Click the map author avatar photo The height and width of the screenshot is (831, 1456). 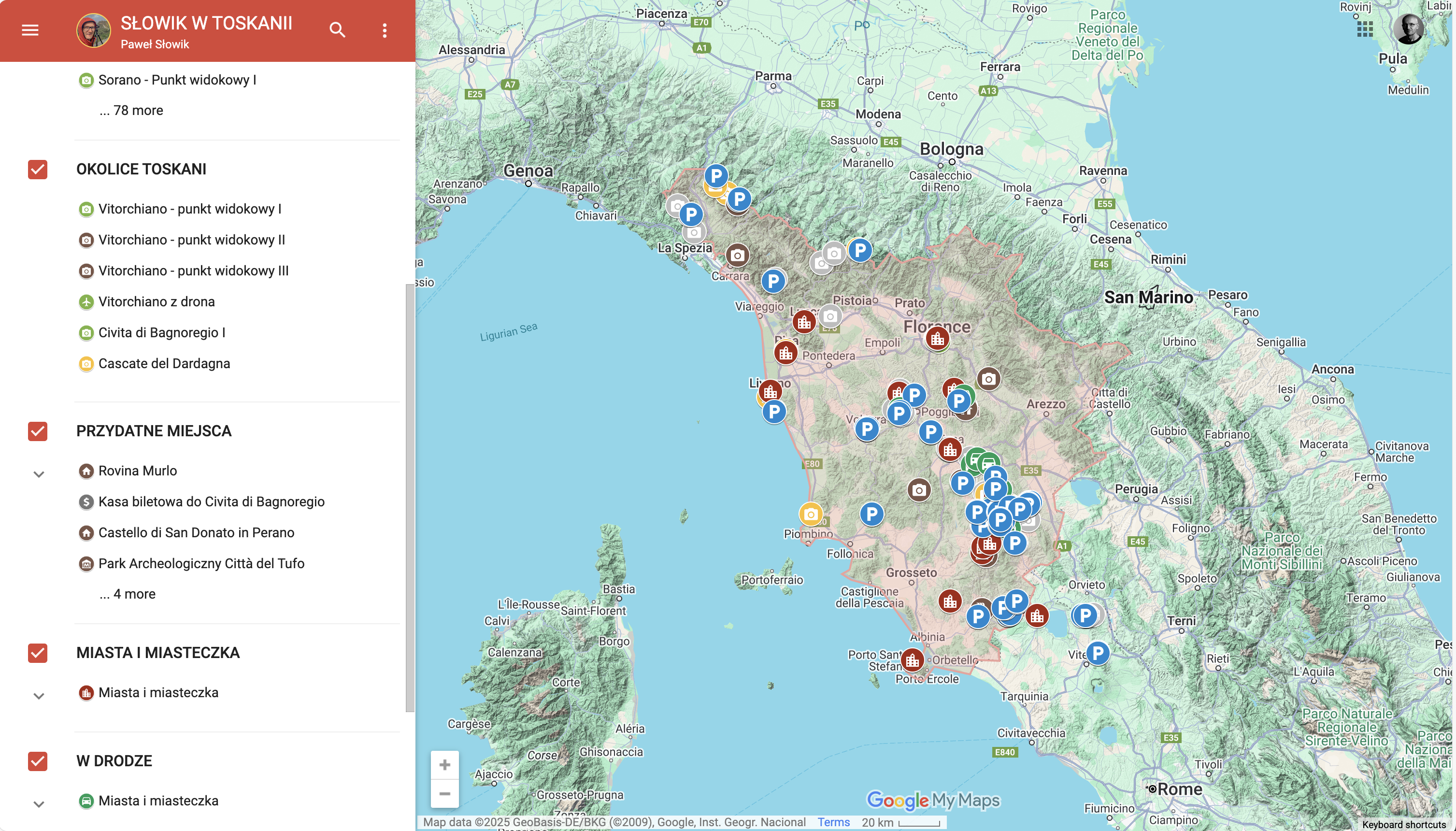click(94, 30)
